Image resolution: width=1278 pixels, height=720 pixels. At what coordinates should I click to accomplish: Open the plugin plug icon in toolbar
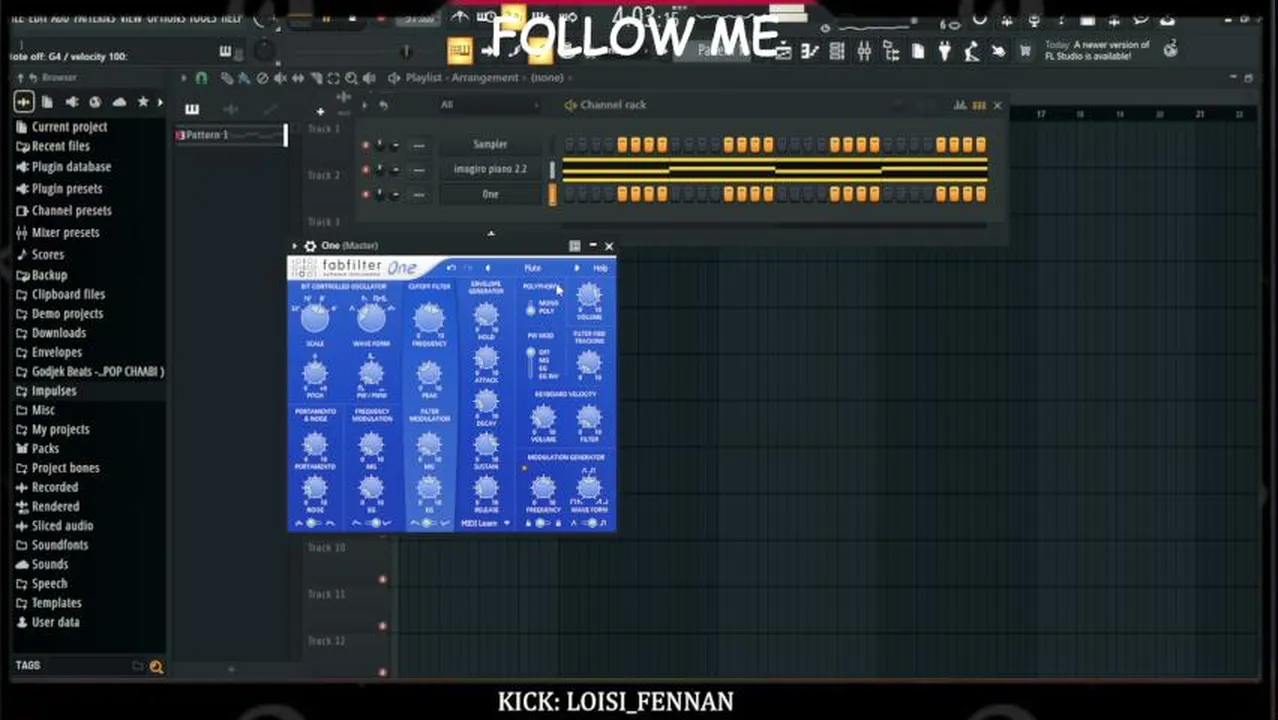pyautogui.click(x=944, y=51)
